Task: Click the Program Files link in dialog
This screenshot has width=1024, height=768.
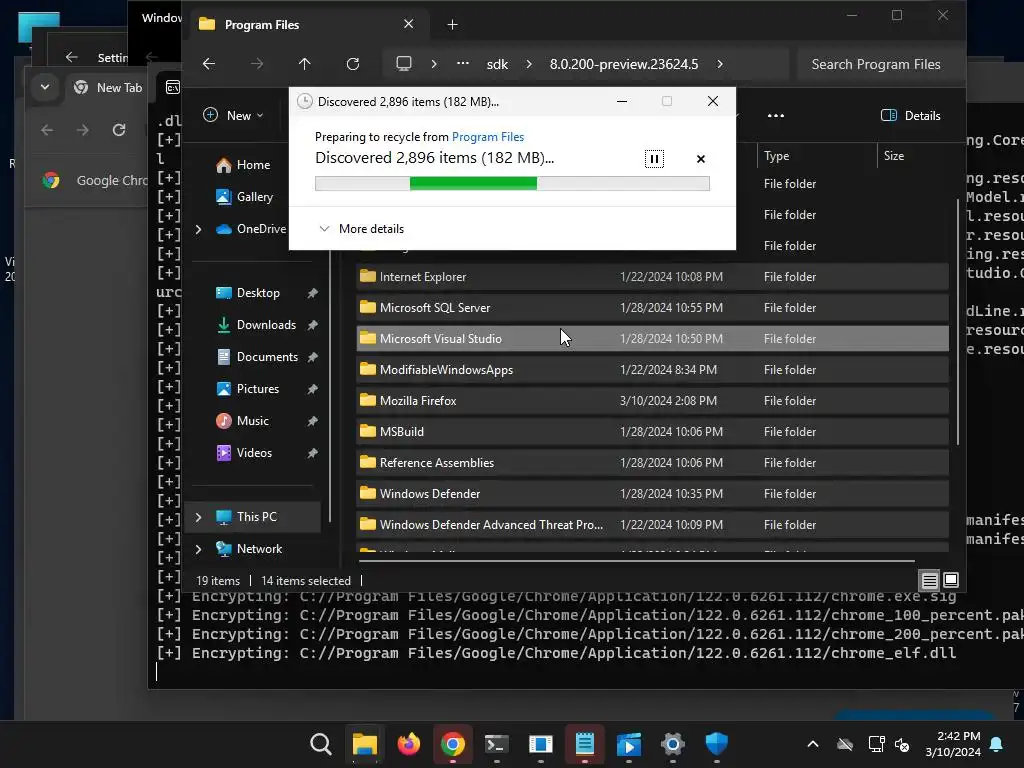Action: point(488,136)
